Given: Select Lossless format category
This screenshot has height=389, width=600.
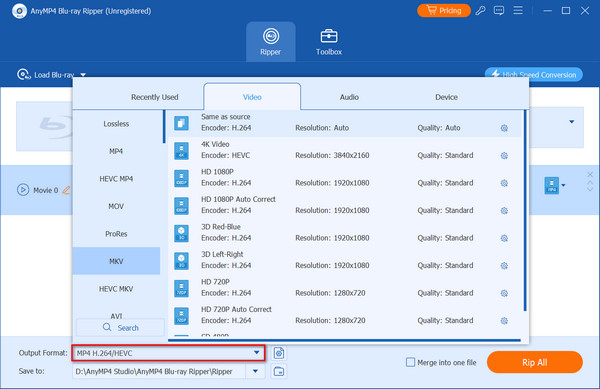Looking at the screenshot, I should point(116,124).
